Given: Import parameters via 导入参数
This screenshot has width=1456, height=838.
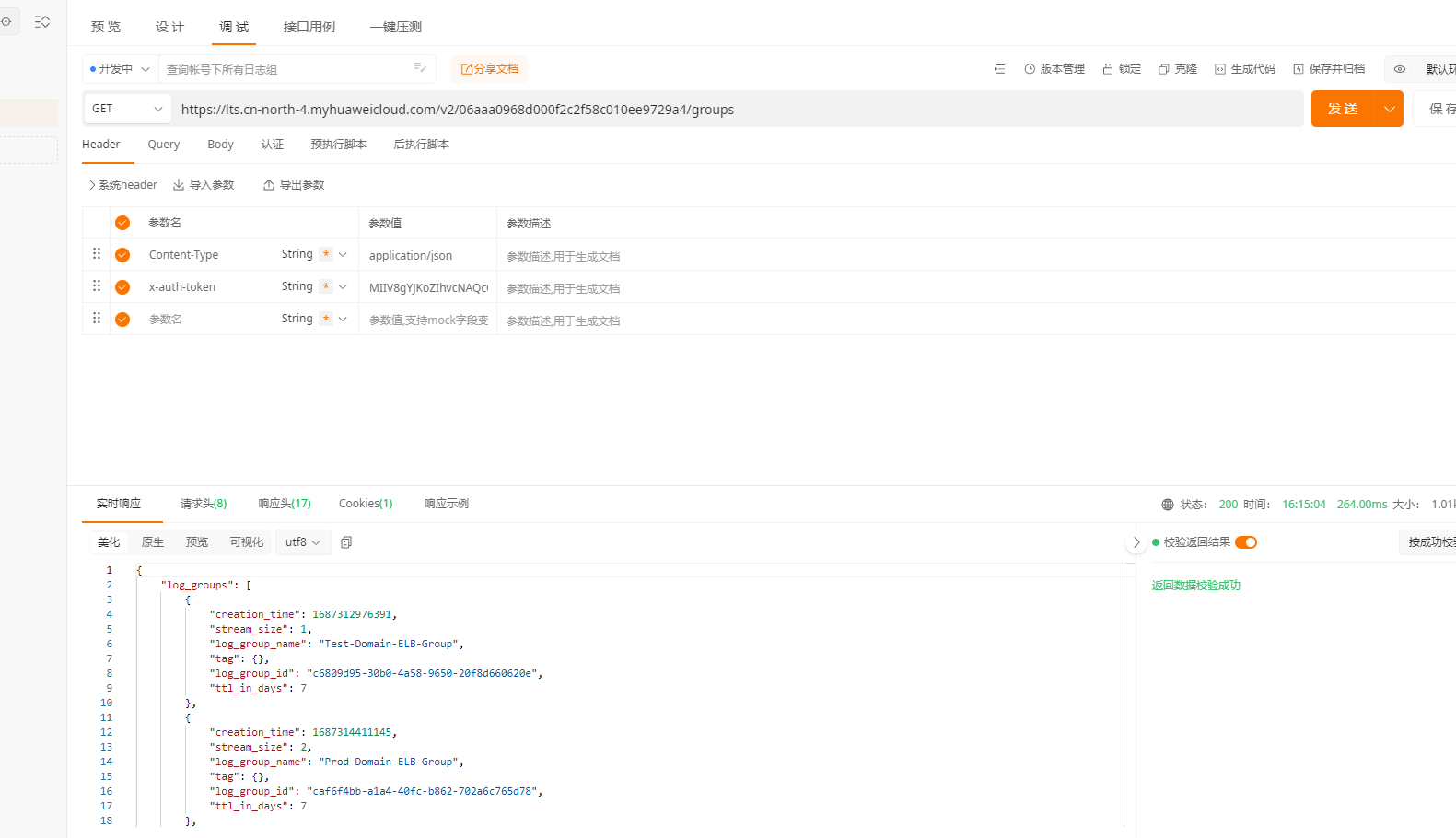Looking at the screenshot, I should (204, 185).
